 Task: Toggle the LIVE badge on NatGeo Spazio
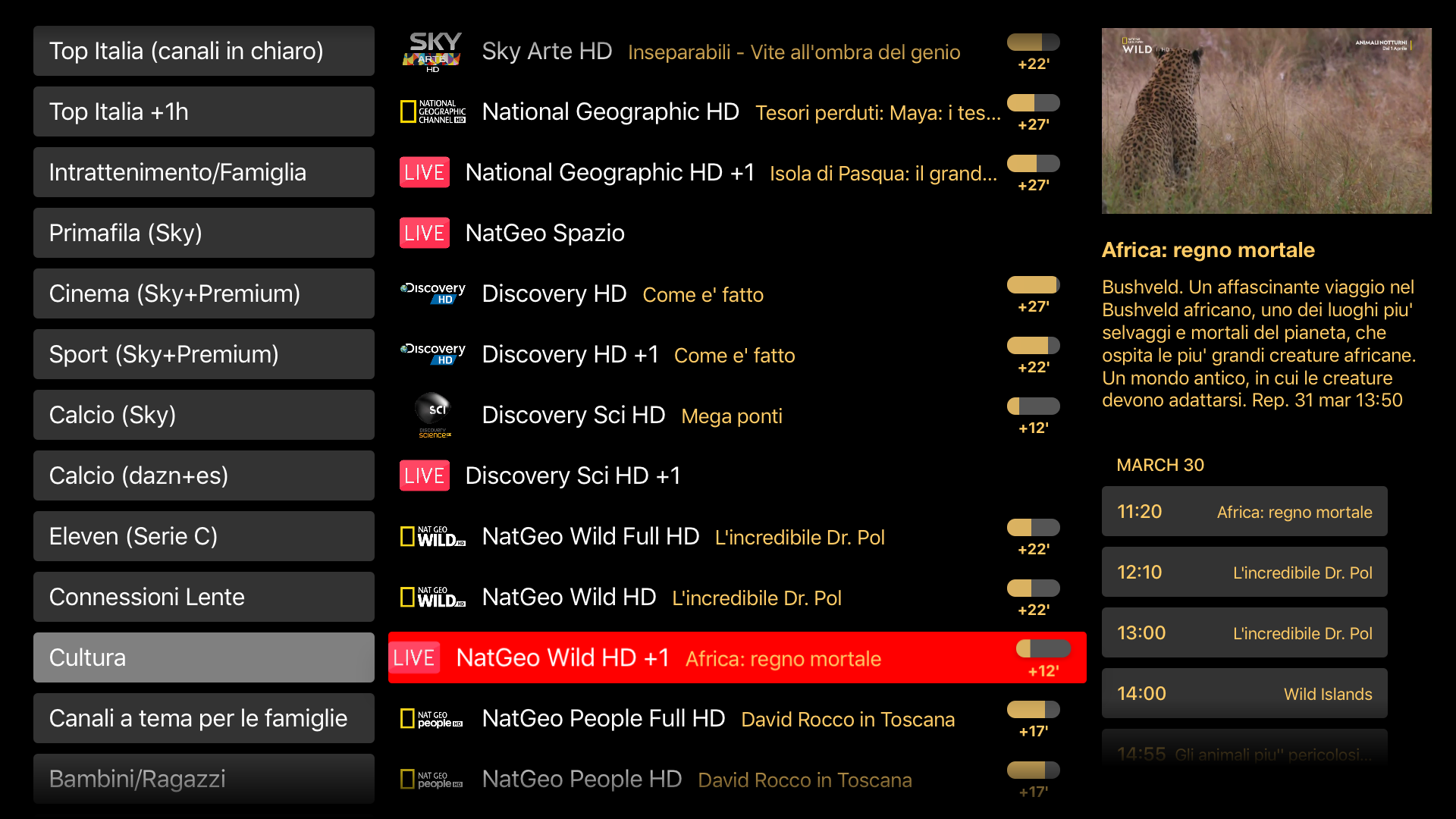(424, 233)
